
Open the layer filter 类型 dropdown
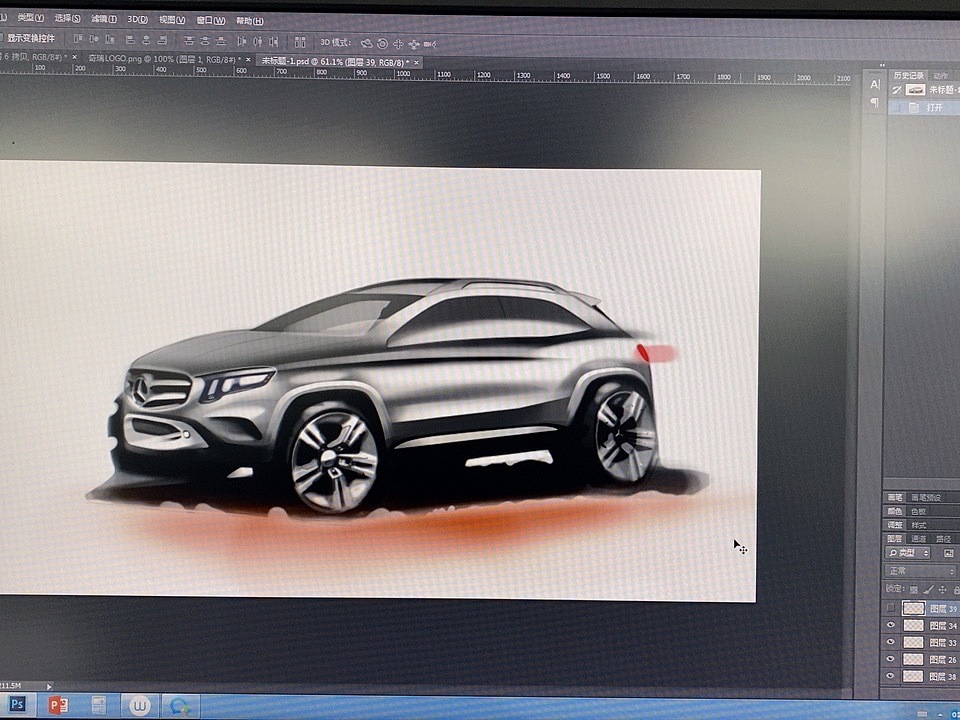[908, 553]
